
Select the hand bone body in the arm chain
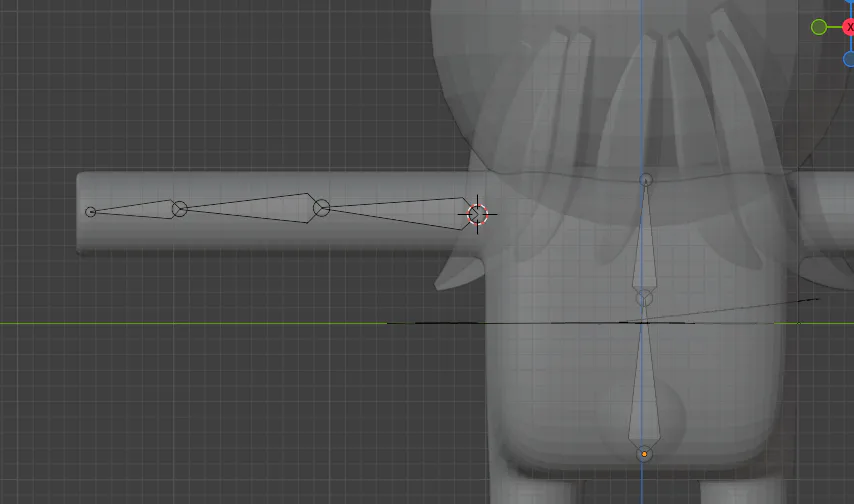point(135,210)
